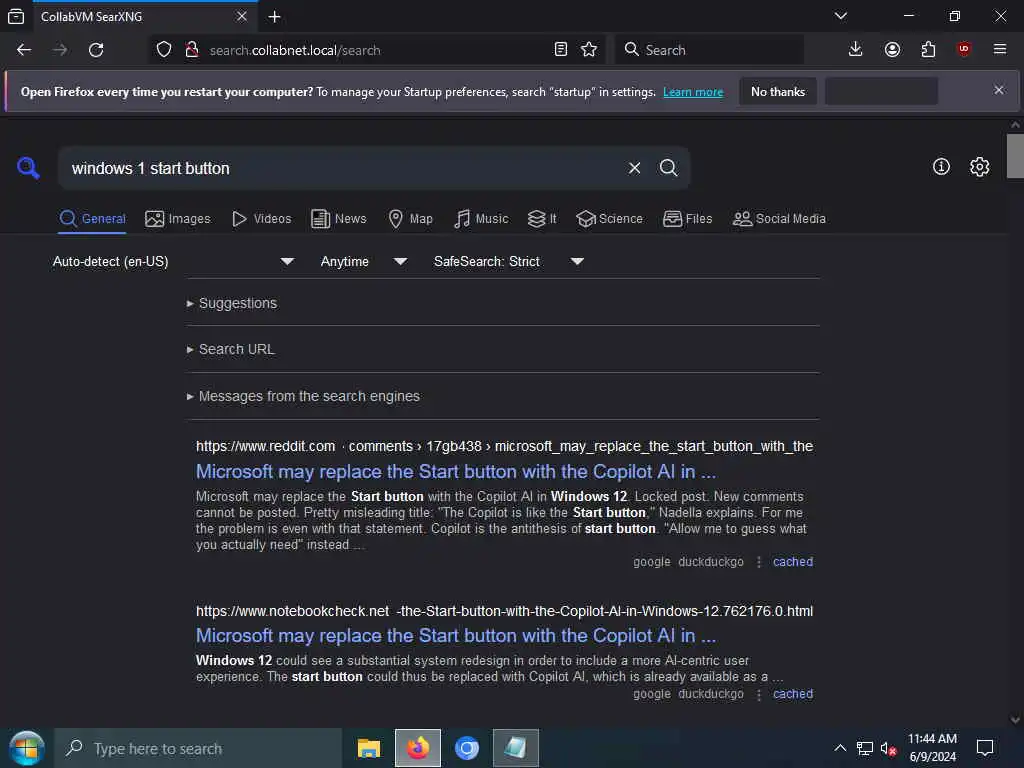
Task: Switch to the News tab
Action: pyautogui.click(x=338, y=219)
